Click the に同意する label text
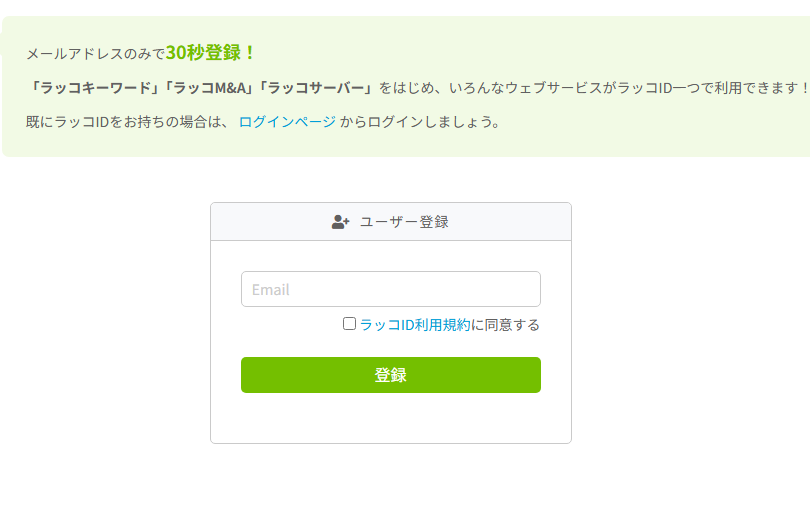The height and width of the screenshot is (508, 810). [x=505, y=325]
